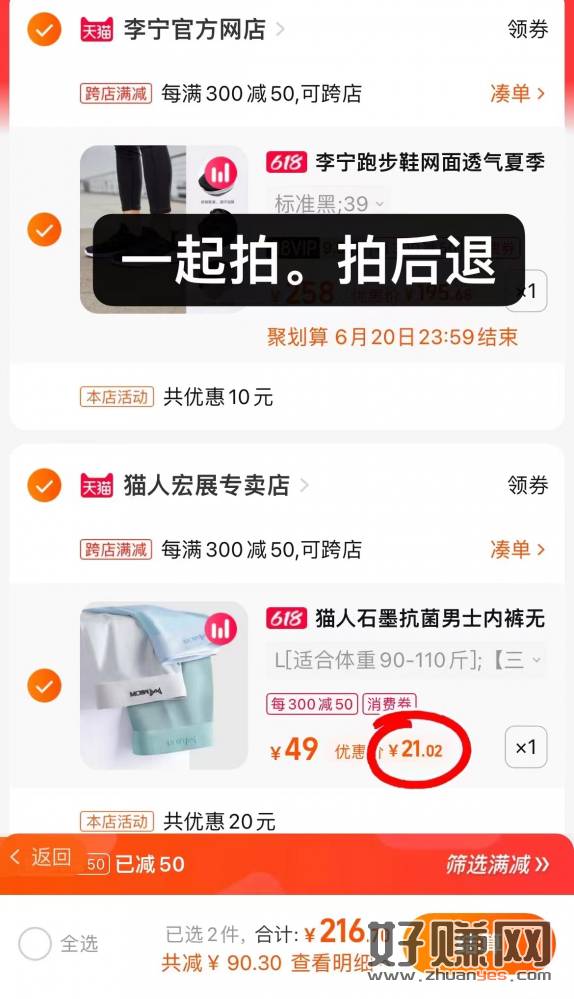Open the underwear product thumbnail
The width and height of the screenshot is (574, 999).
(x=164, y=686)
